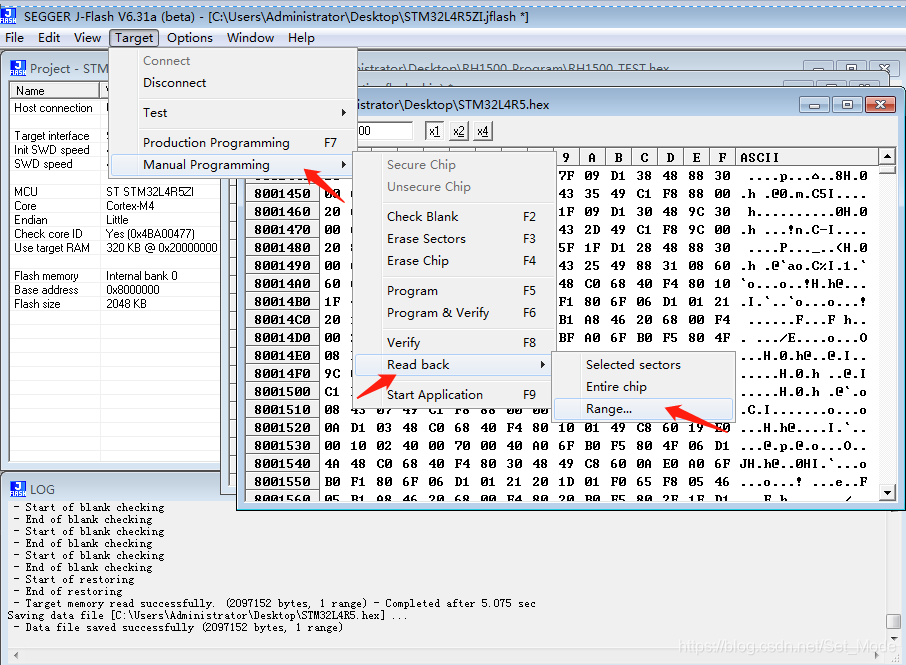Click address row 8001450
Viewport: 906px width, 665px height.
point(283,194)
